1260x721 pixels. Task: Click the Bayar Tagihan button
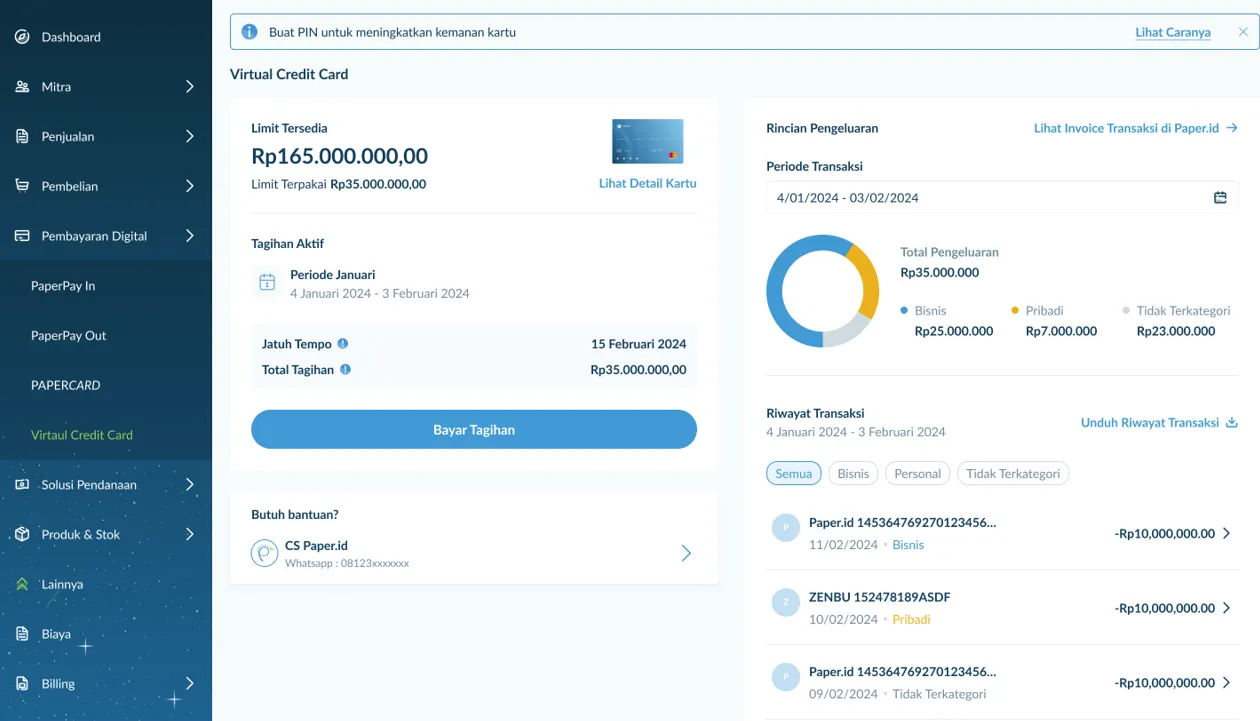473,429
